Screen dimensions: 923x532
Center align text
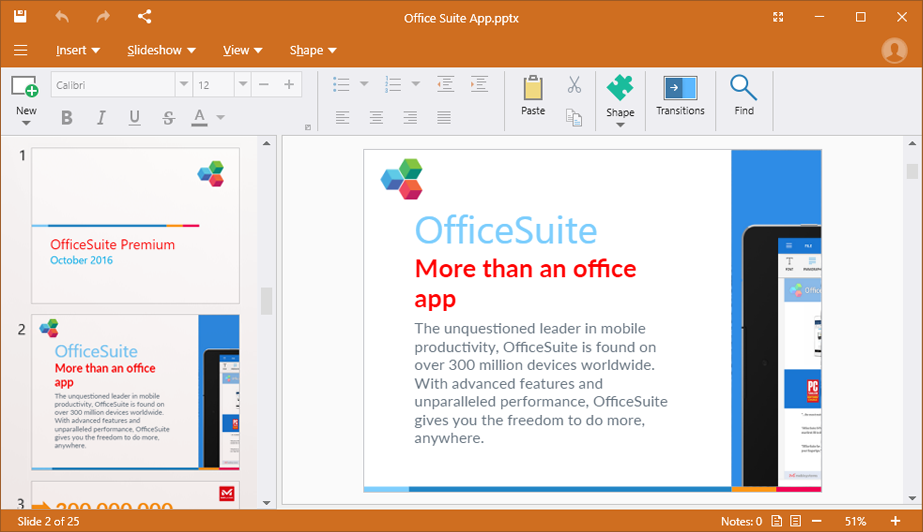(376, 118)
